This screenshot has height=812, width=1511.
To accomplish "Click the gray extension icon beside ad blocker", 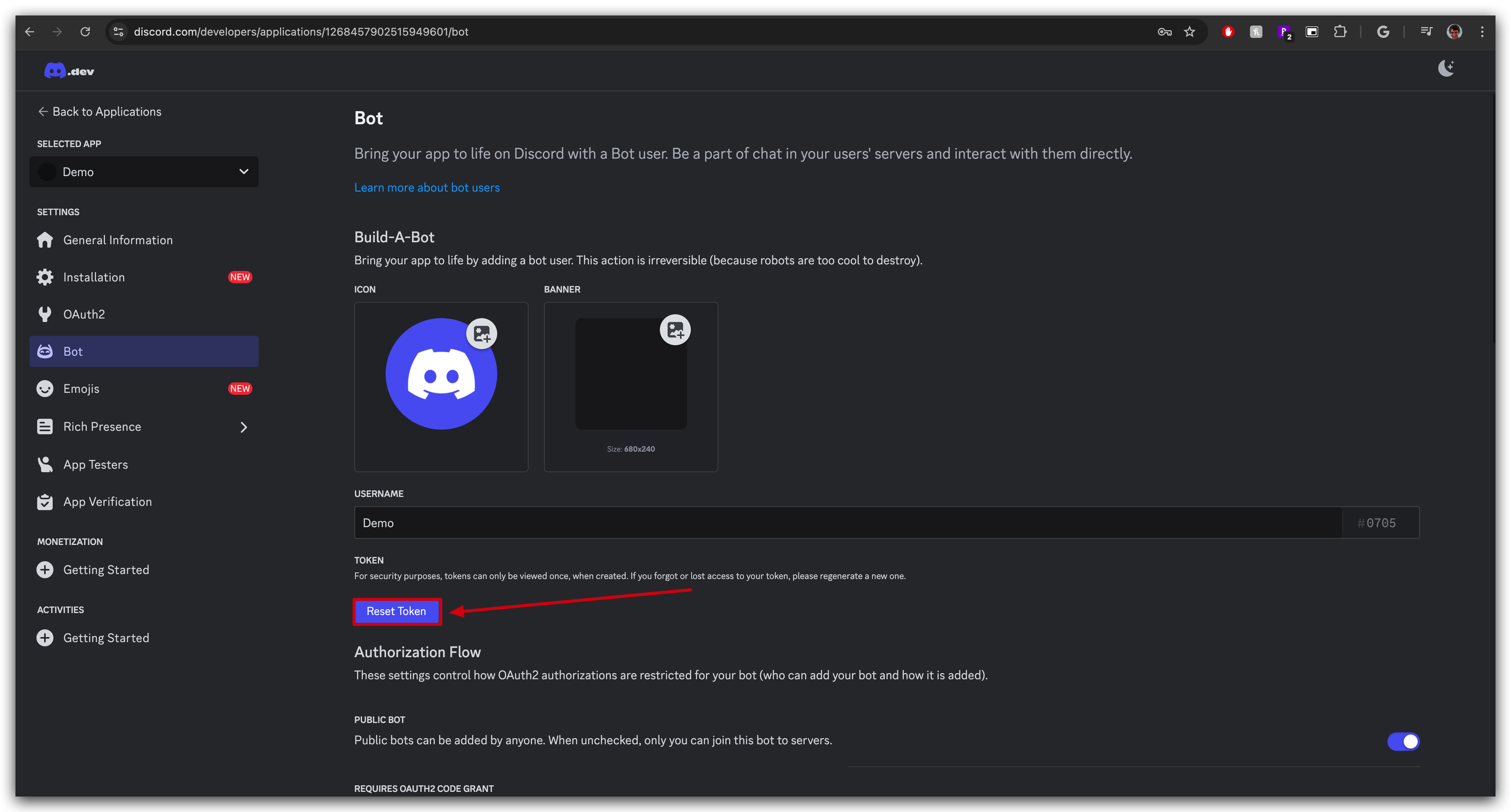I will 1256,32.
